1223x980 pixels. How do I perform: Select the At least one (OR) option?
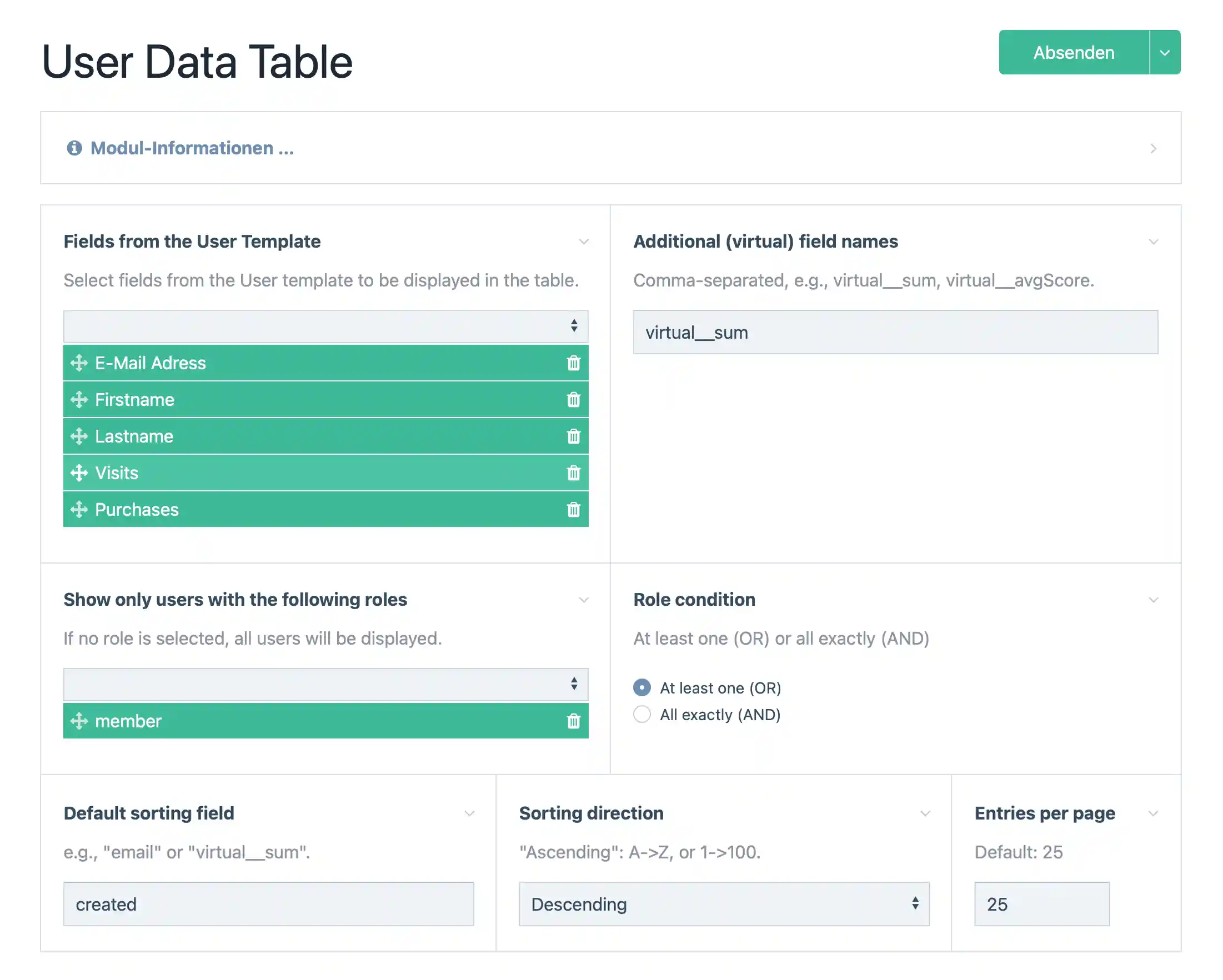pyautogui.click(x=641, y=687)
